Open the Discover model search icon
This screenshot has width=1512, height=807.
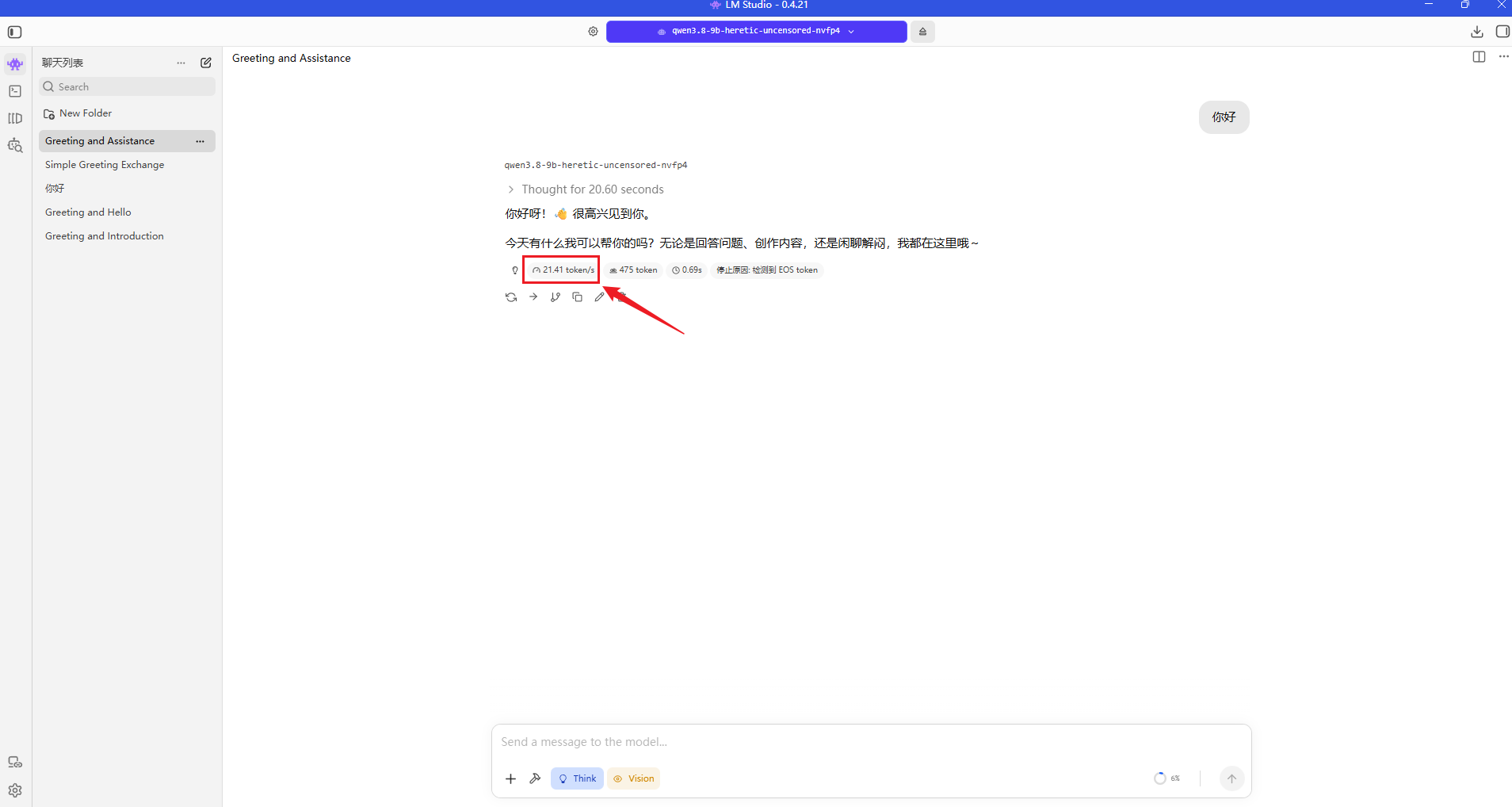pyautogui.click(x=15, y=145)
